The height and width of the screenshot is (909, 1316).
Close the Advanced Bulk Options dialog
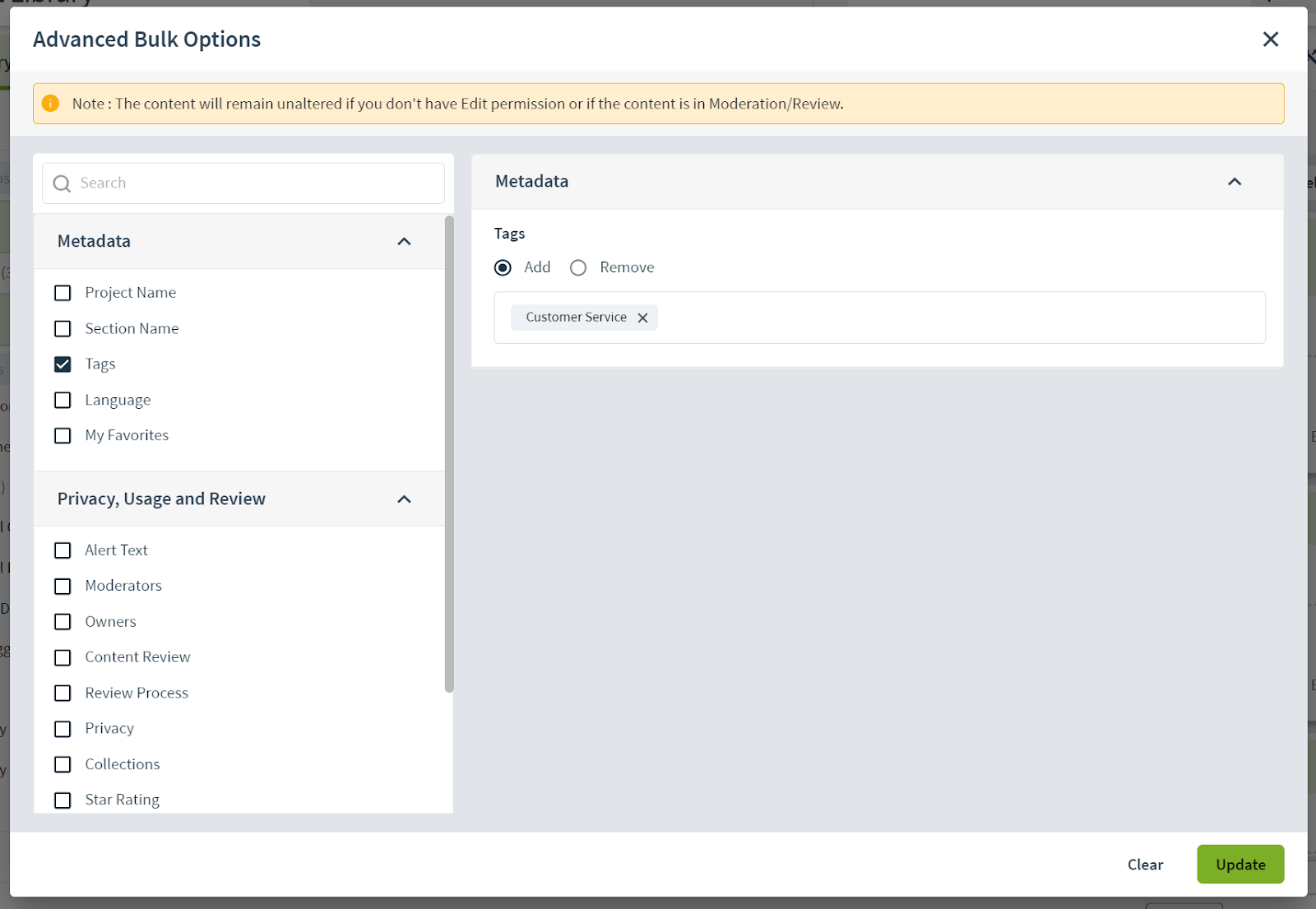[x=1270, y=39]
